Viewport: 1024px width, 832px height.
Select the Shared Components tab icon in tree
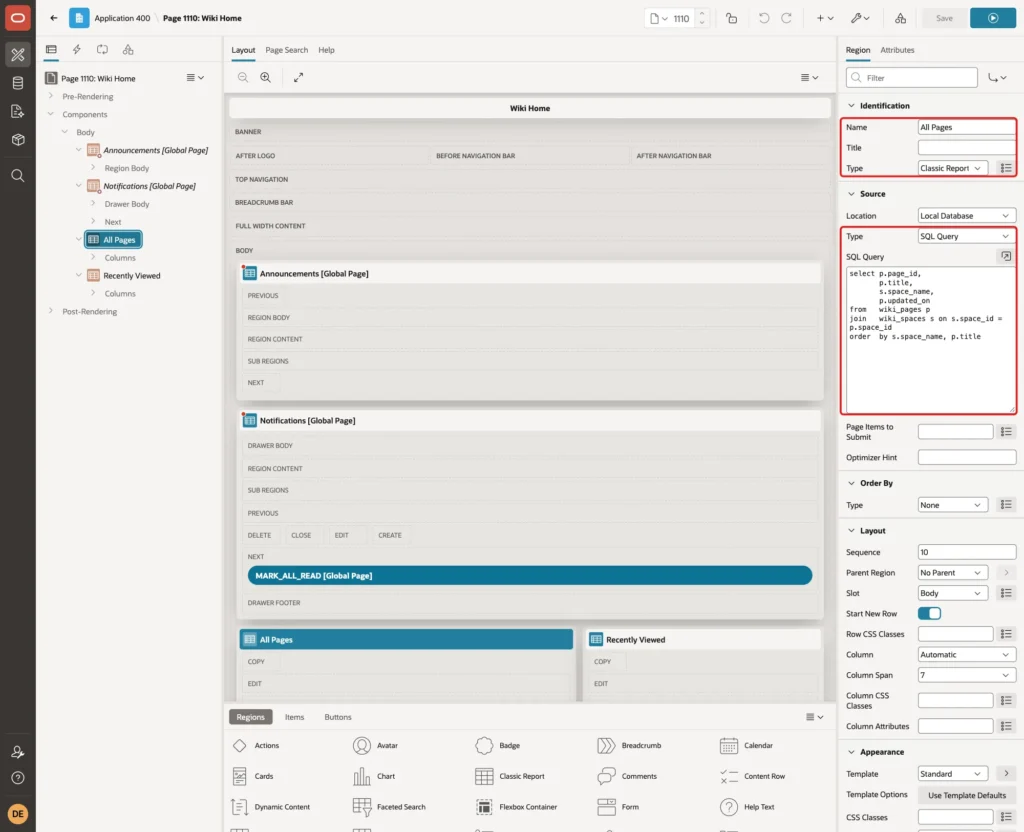128,50
